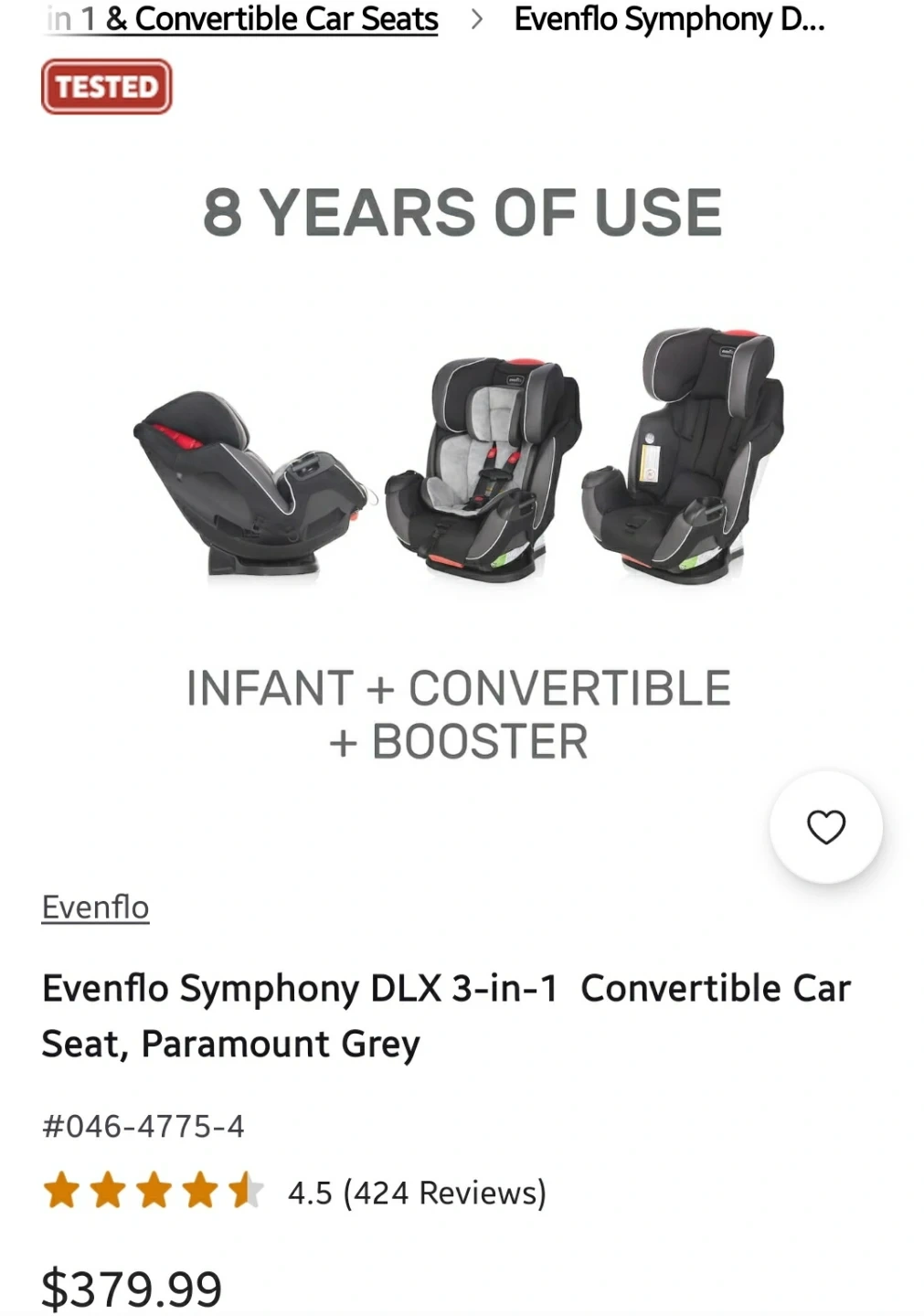Click the half-filled fifth rating star
Screen dimensions: 924x1316
245,1192
